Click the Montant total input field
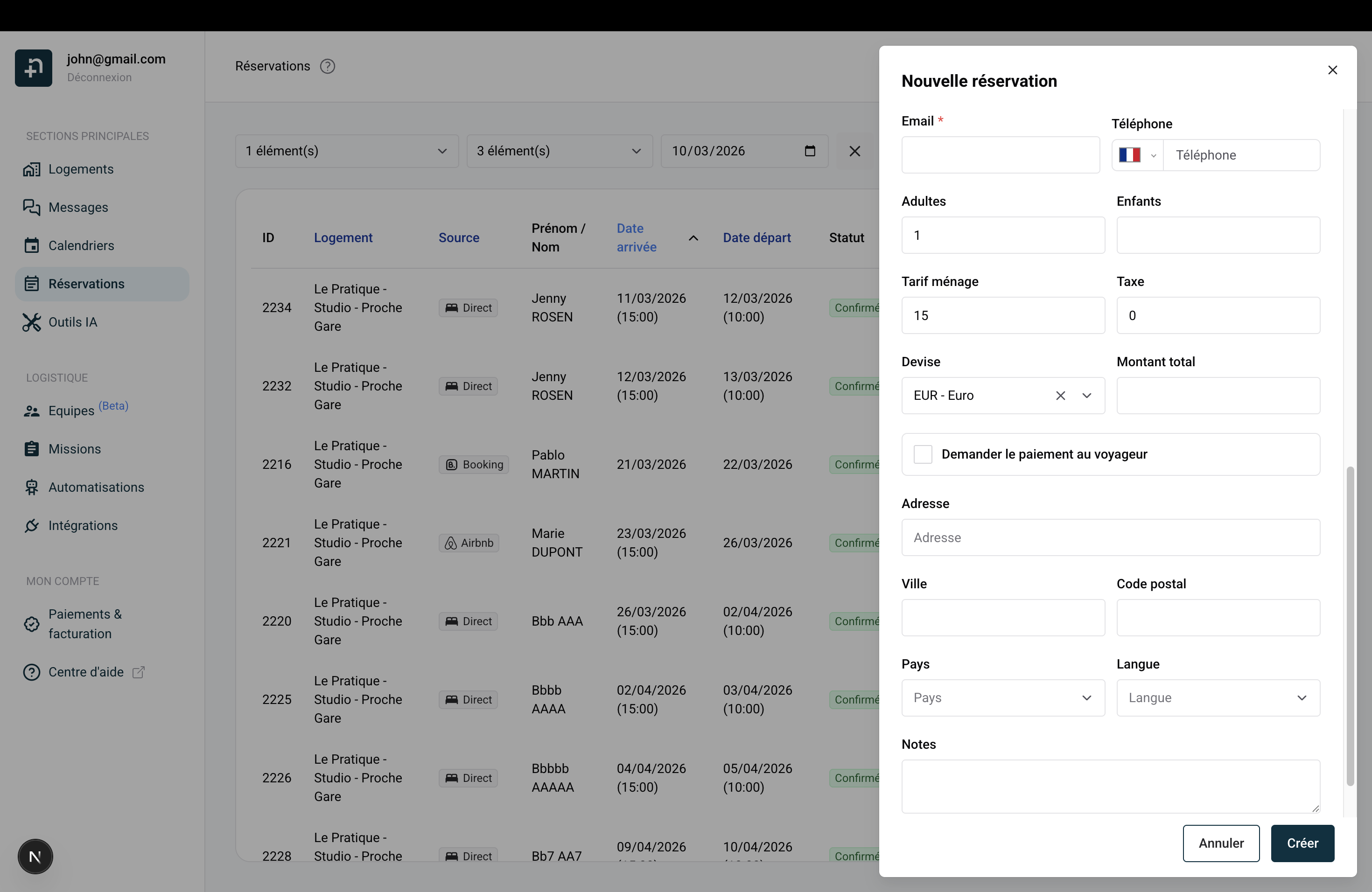Viewport: 1372px width, 892px height. coord(1218,396)
